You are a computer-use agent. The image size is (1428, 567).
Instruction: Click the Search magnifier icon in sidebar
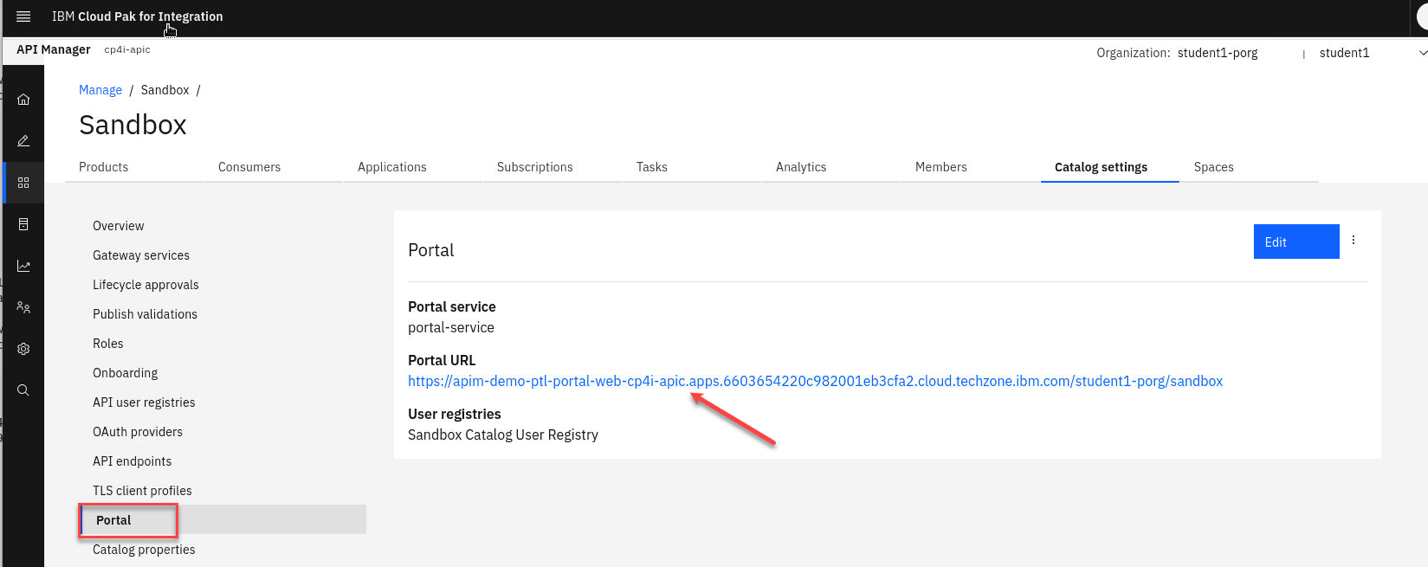coord(24,390)
